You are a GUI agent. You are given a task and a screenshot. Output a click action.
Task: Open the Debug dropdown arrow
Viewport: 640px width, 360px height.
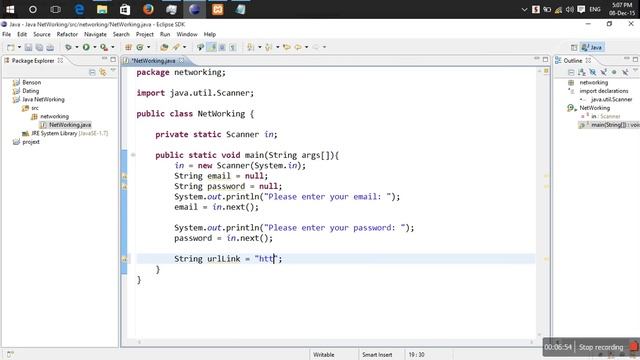(77, 47)
